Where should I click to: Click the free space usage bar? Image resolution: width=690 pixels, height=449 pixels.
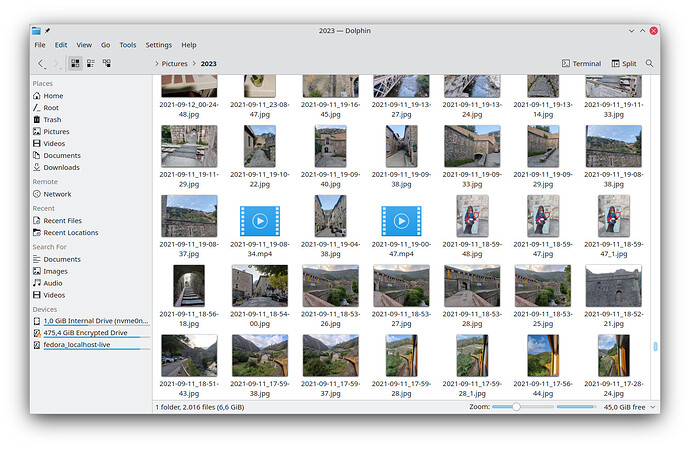(x=576, y=407)
